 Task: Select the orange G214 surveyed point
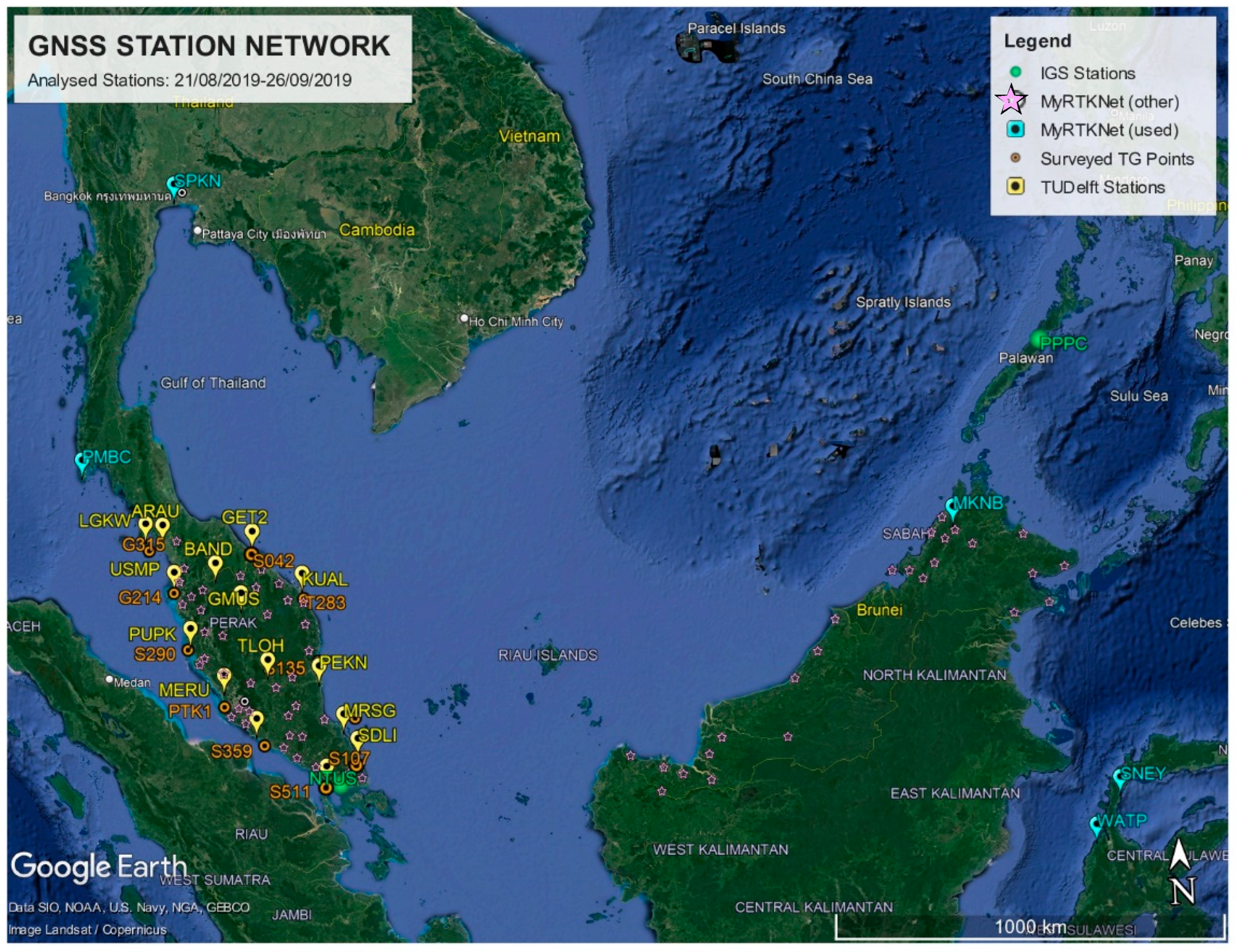pyautogui.click(x=174, y=594)
